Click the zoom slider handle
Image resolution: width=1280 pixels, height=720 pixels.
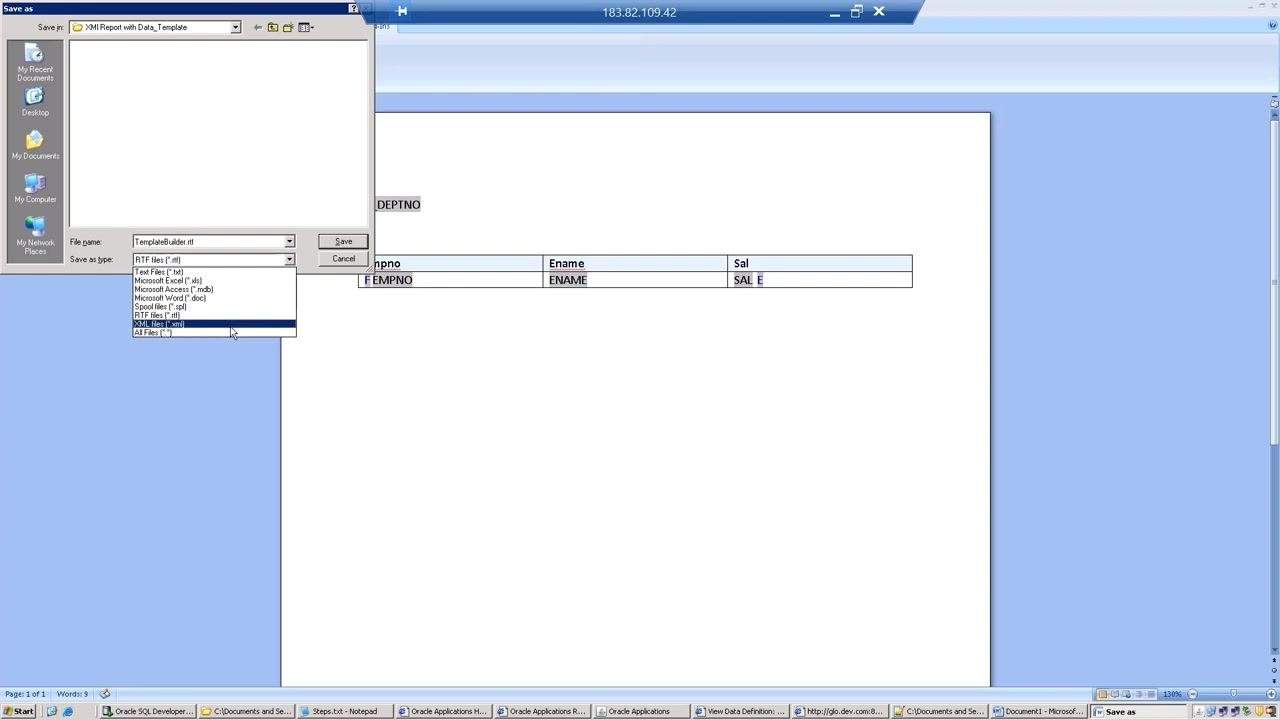pyautogui.click(x=1232, y=694)
